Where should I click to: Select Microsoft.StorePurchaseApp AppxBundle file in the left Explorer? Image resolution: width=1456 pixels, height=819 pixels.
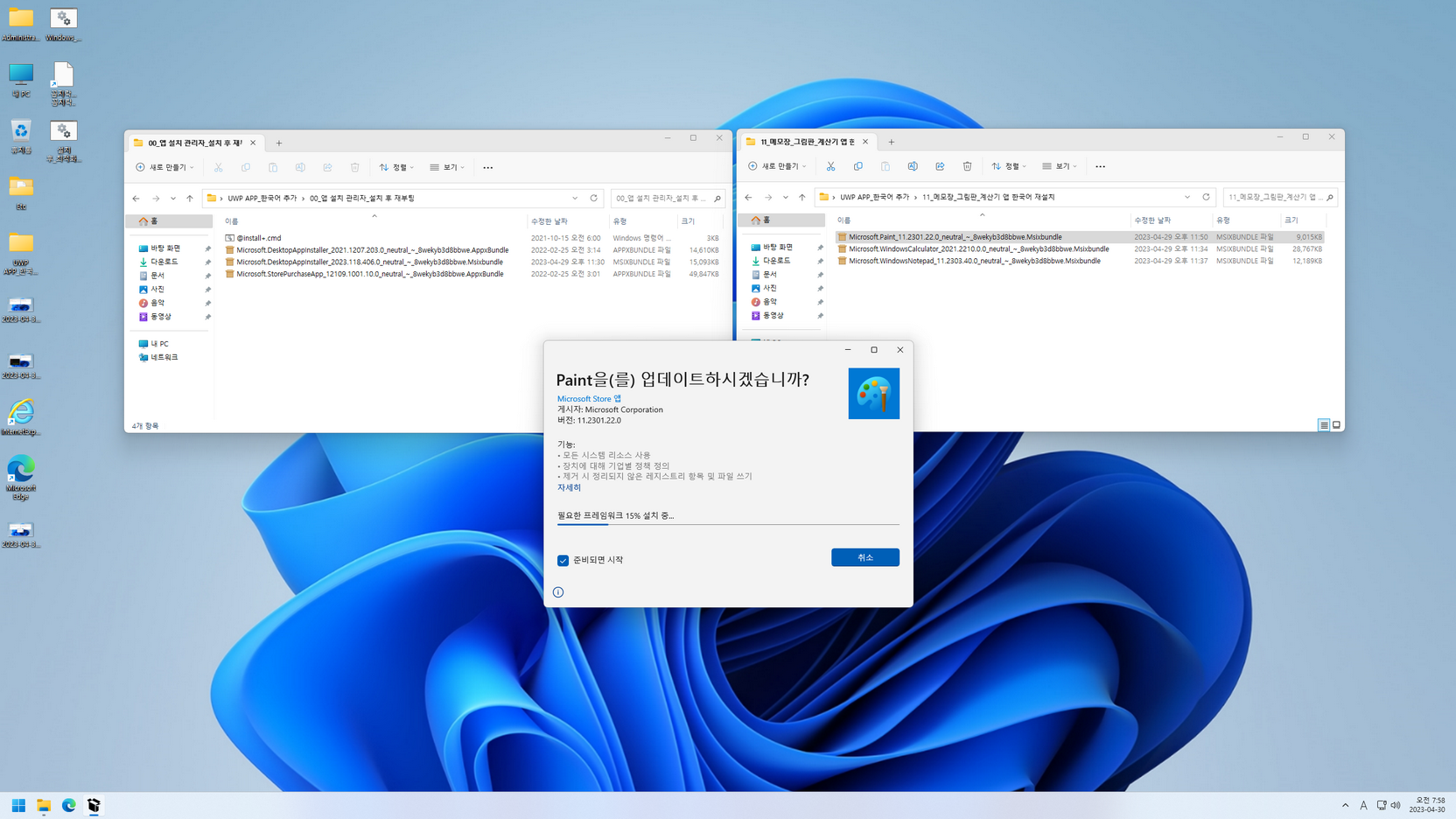472,274
